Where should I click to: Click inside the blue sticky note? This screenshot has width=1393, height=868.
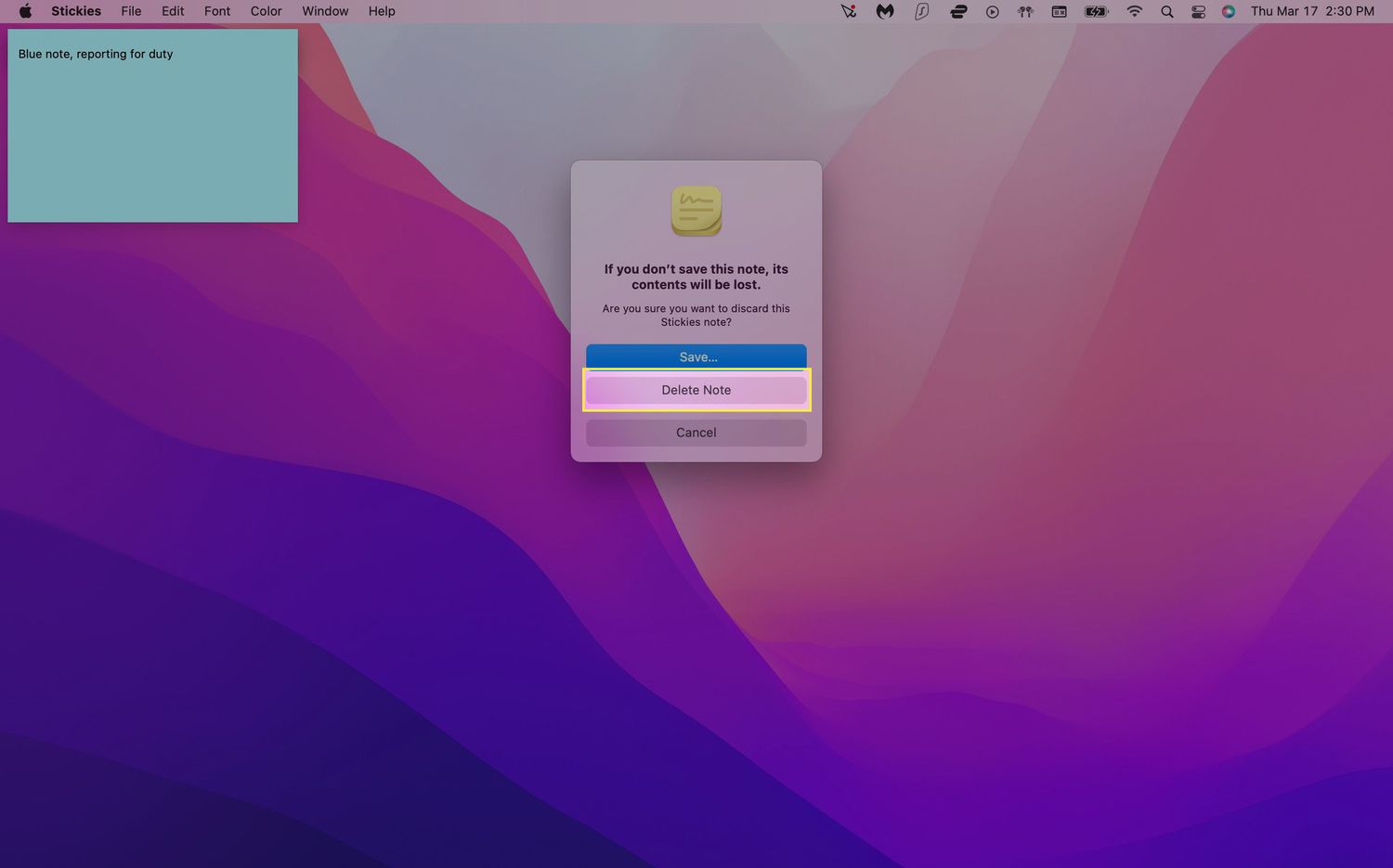[152, 139]
